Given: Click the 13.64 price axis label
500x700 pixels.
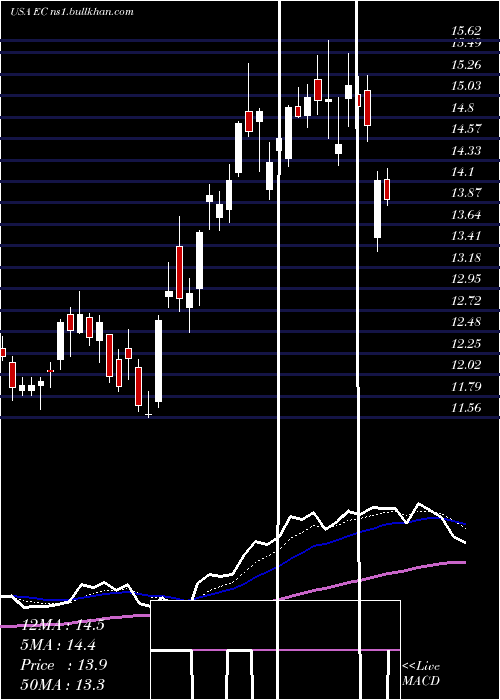Looking at the screenshot, I should pos(466,215).
